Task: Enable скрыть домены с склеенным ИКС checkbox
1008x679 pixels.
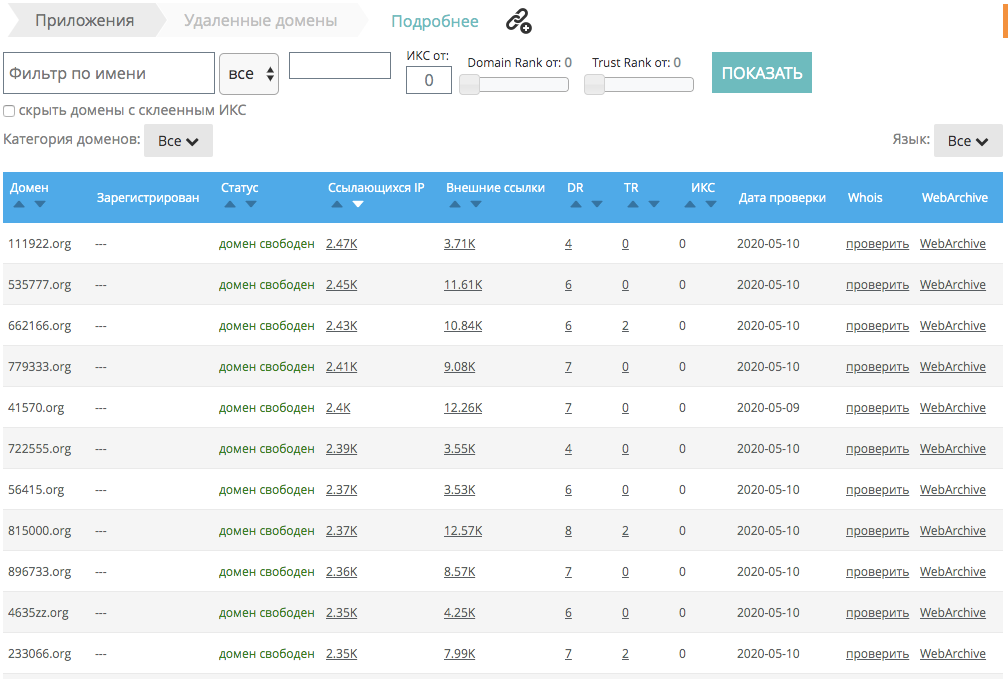Action: click(9, 111)
